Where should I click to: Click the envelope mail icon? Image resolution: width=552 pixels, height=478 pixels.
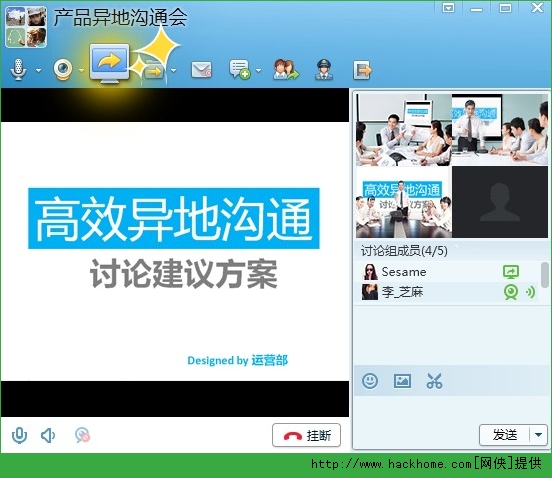point(201,69)
